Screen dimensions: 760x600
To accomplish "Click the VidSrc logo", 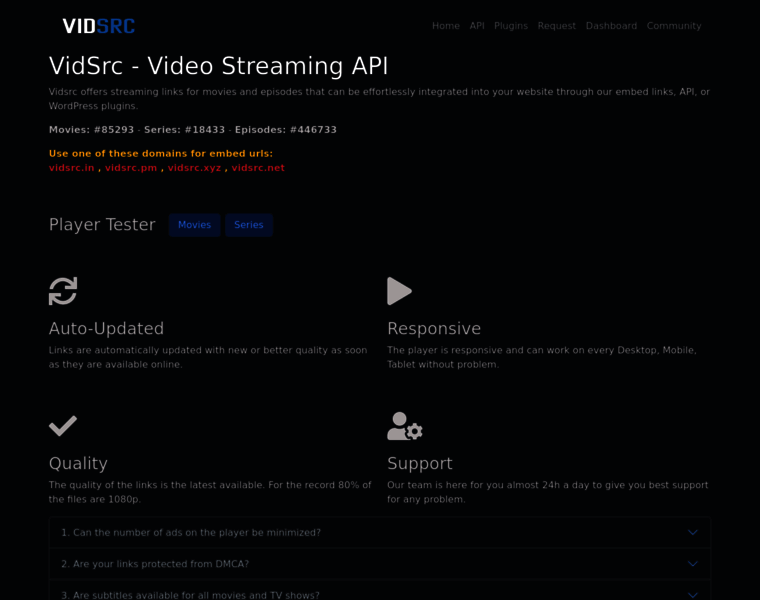I will (x=99, y=26).
